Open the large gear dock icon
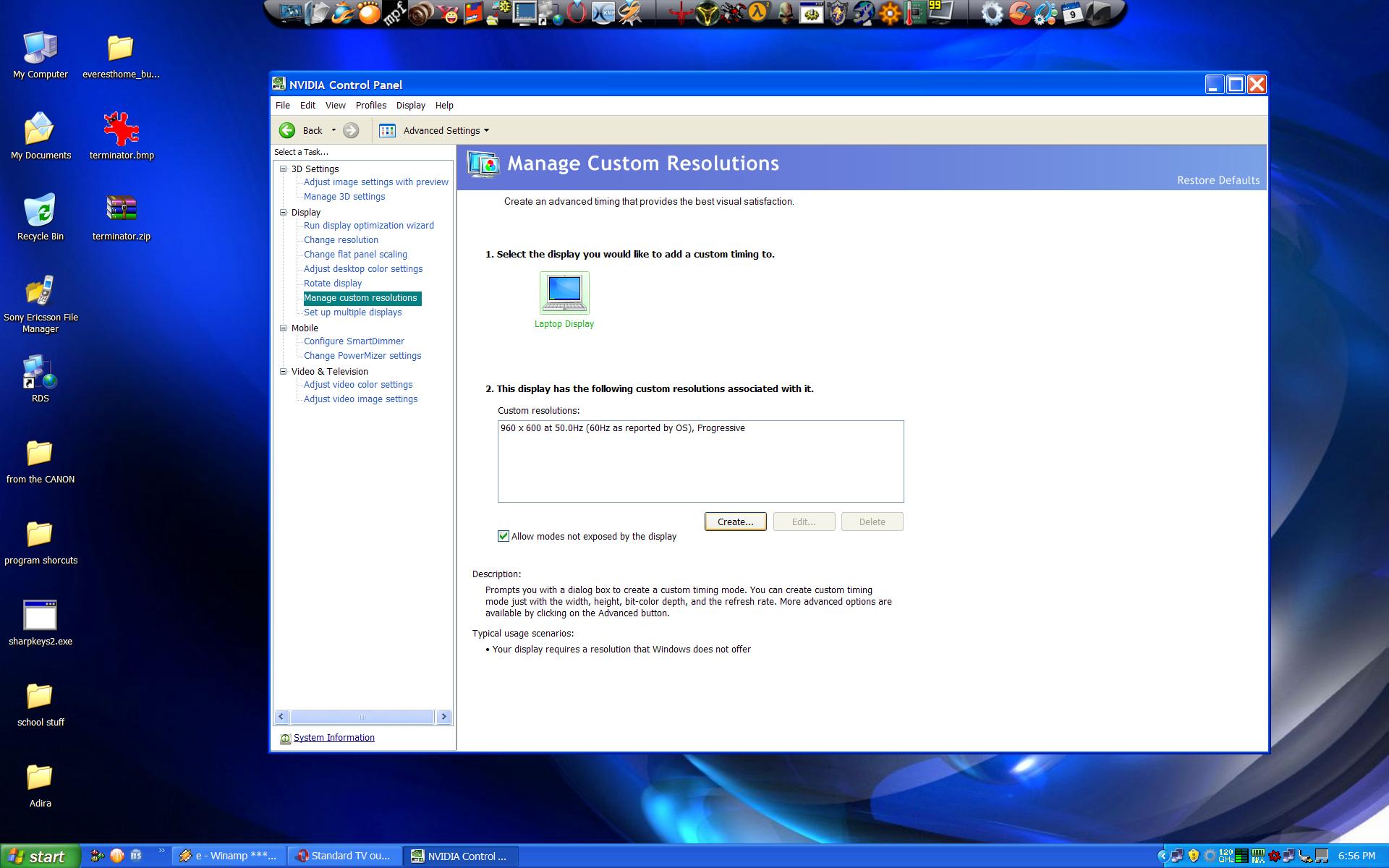 992,13
